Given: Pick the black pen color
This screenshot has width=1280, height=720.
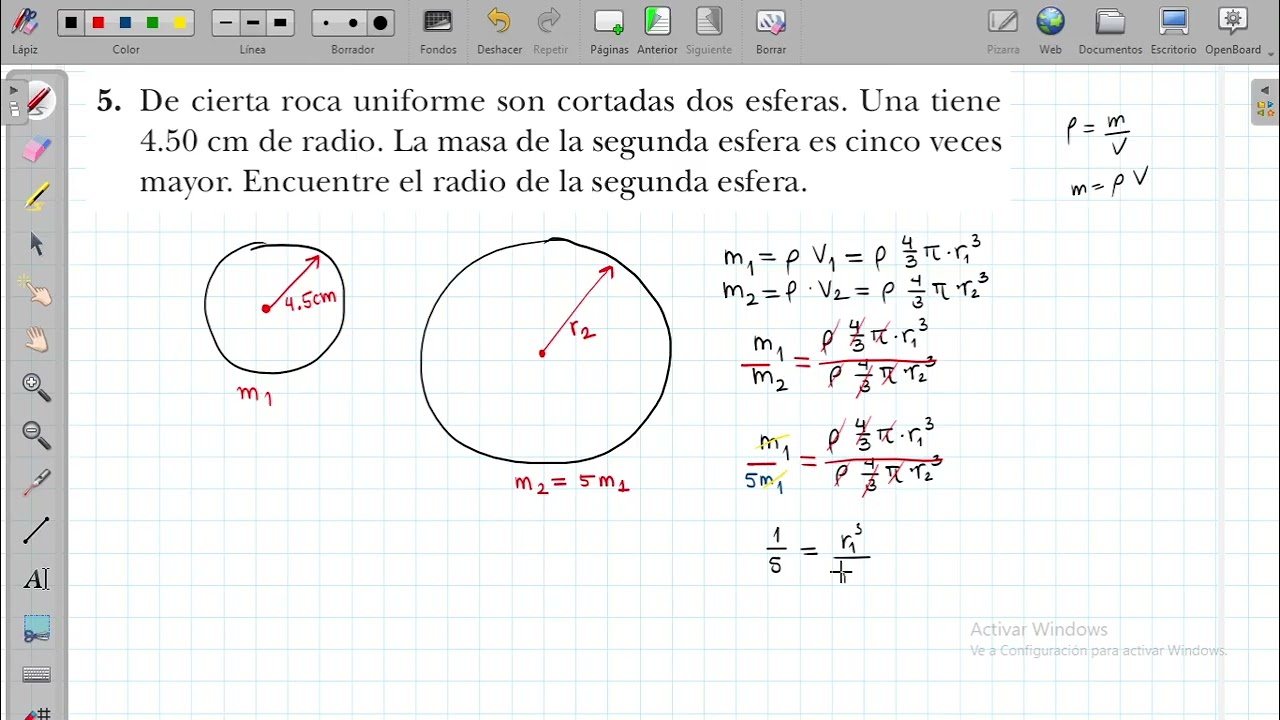Looking at the screenshot, I should point(72,23).
